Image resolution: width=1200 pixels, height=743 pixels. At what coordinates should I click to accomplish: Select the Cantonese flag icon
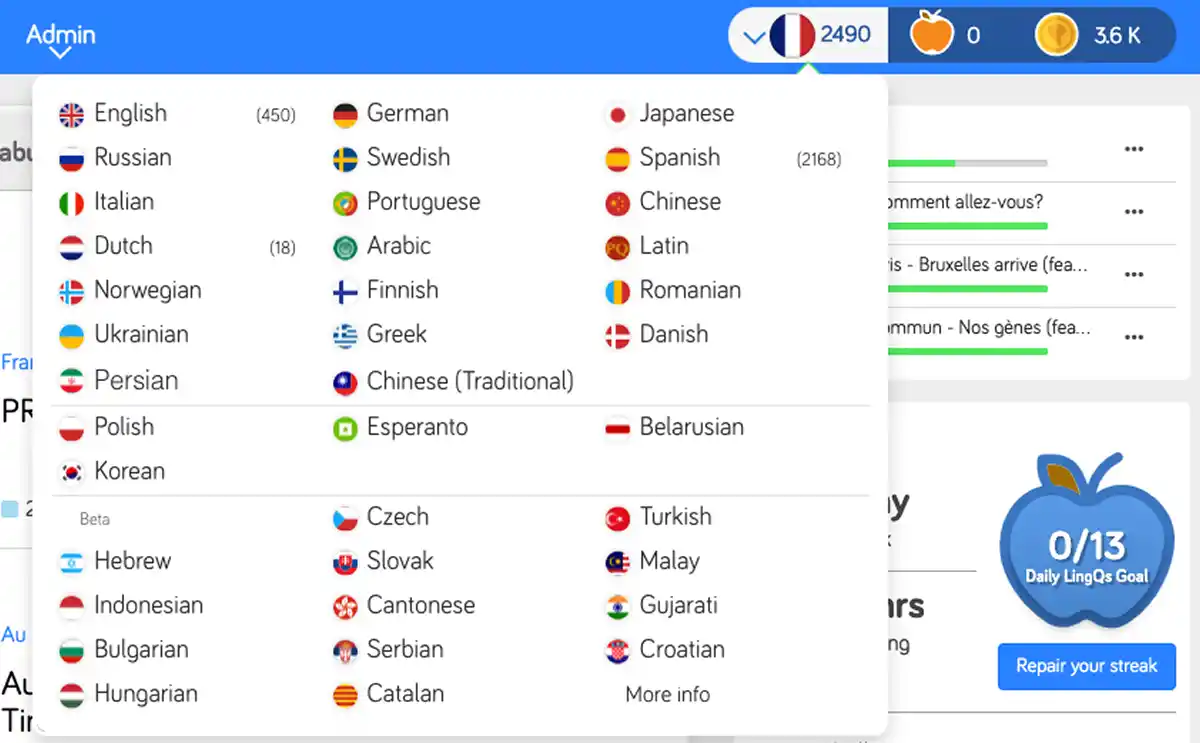(345, 606)
